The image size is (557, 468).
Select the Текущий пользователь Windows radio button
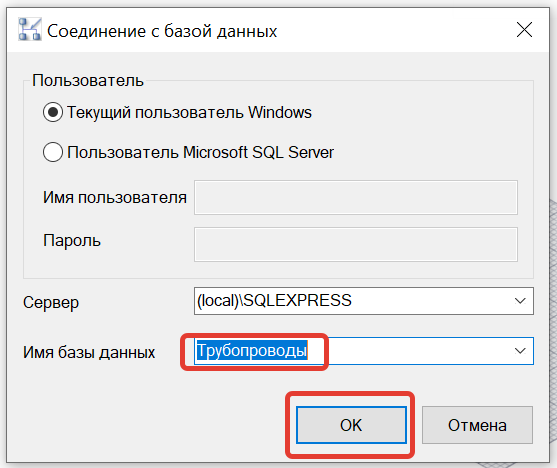pos(53,112)
